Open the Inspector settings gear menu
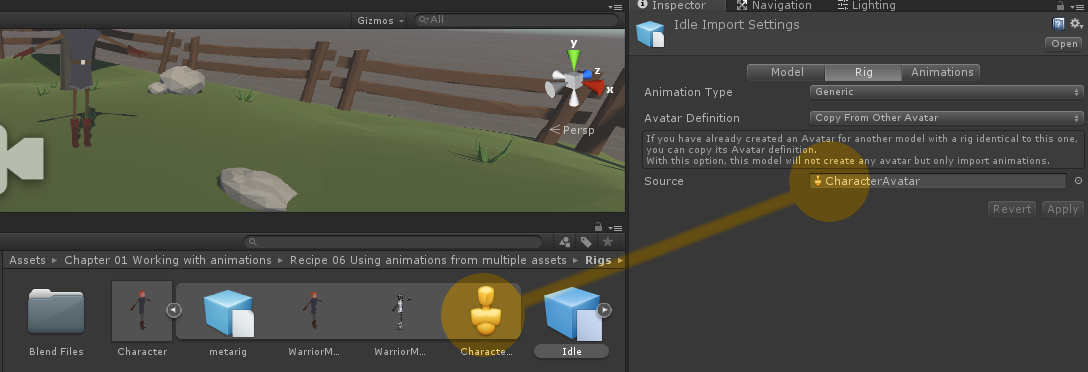The height and width of the screenshot is (372, 1088). [1076, 24]
